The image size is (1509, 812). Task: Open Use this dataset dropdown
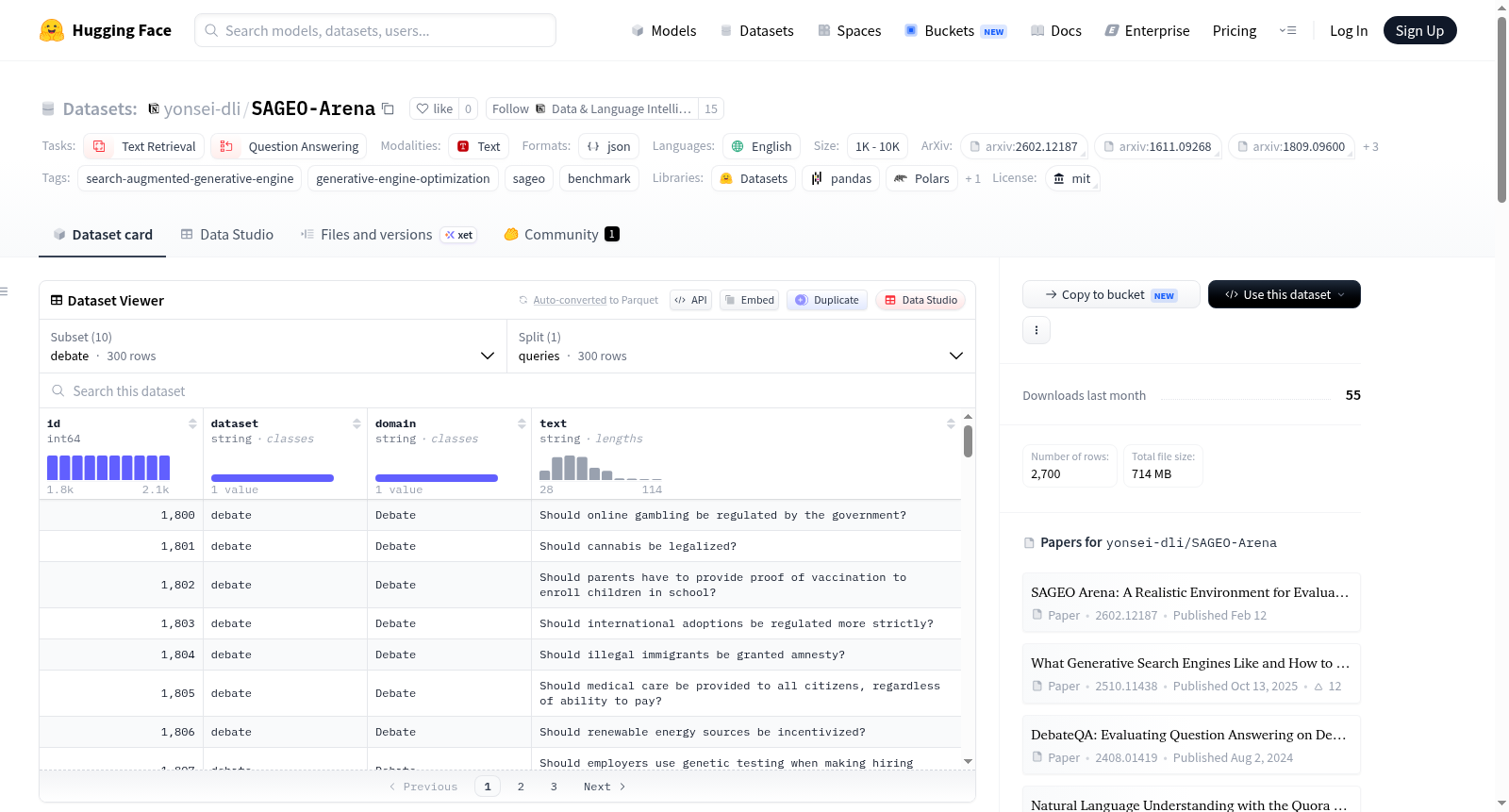coord(1285,294)
